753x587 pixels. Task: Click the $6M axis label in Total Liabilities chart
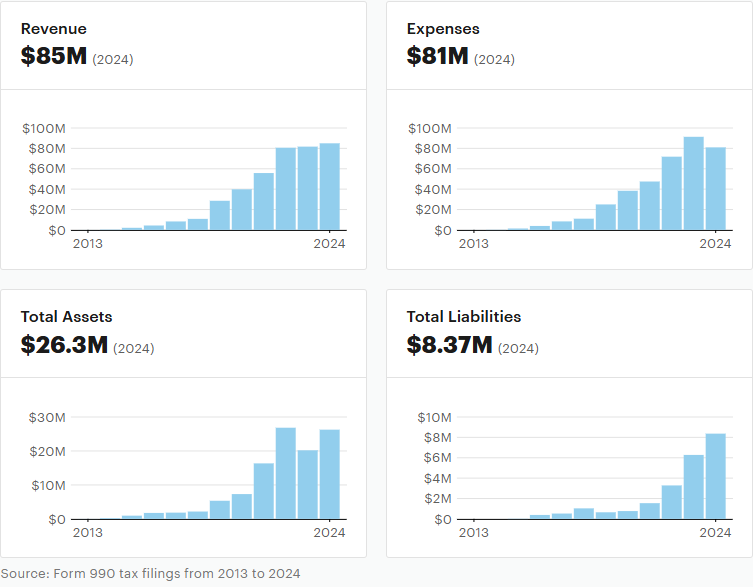[437, 457]
